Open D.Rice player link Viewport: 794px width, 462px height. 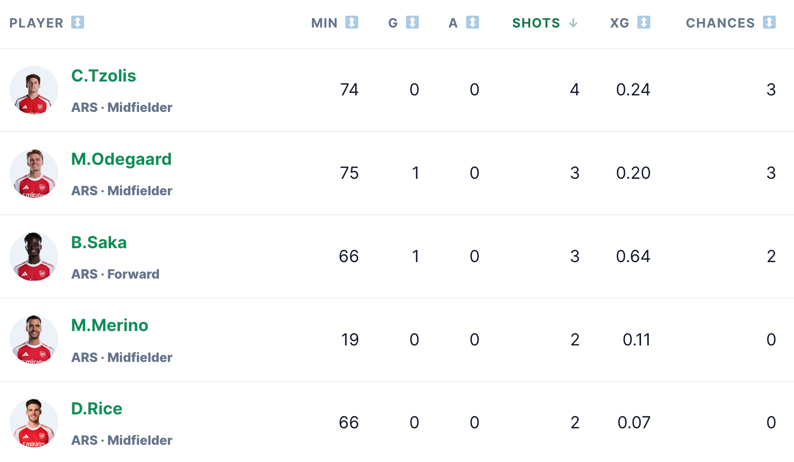pyautogui.click(x=97, y=408)
